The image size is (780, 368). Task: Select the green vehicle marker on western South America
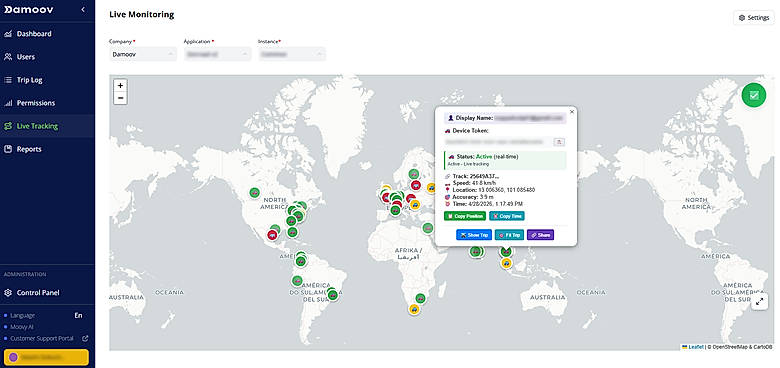(x=297, y=281)
